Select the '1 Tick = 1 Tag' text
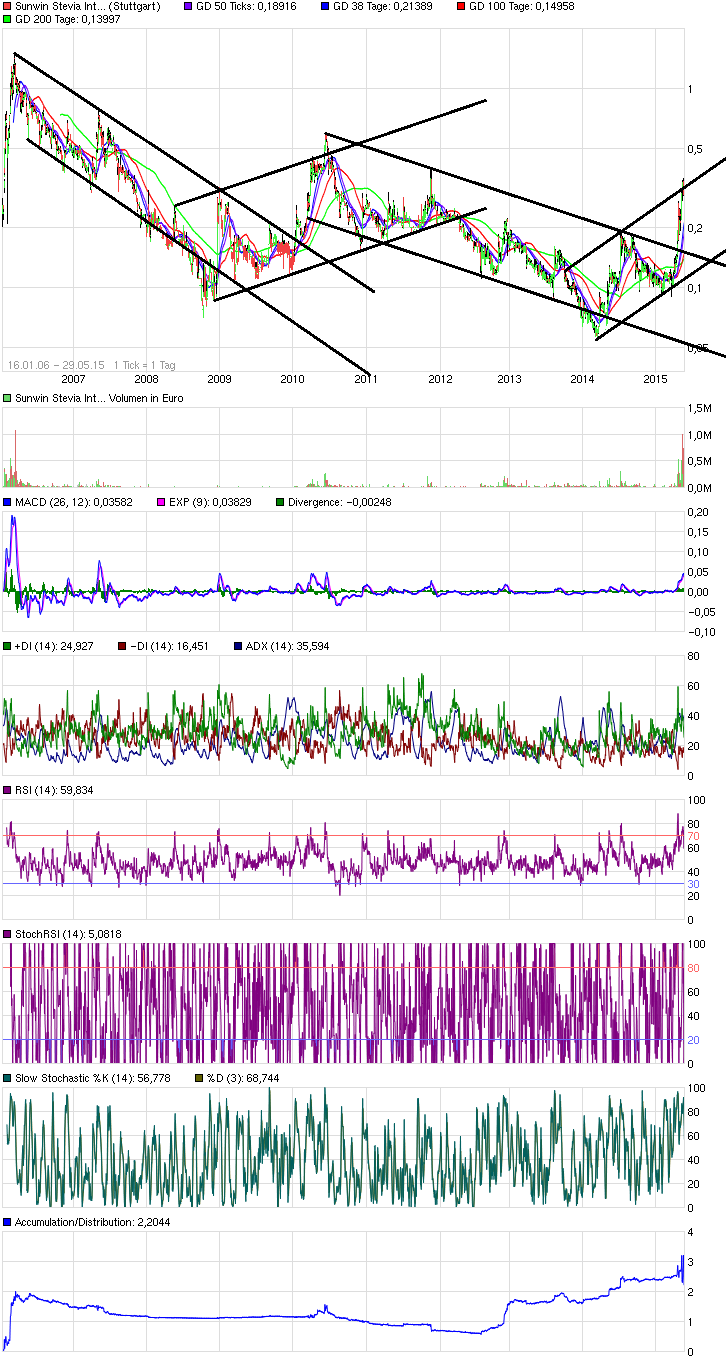Screen dimensions: 726x1360 coord(145,364)
